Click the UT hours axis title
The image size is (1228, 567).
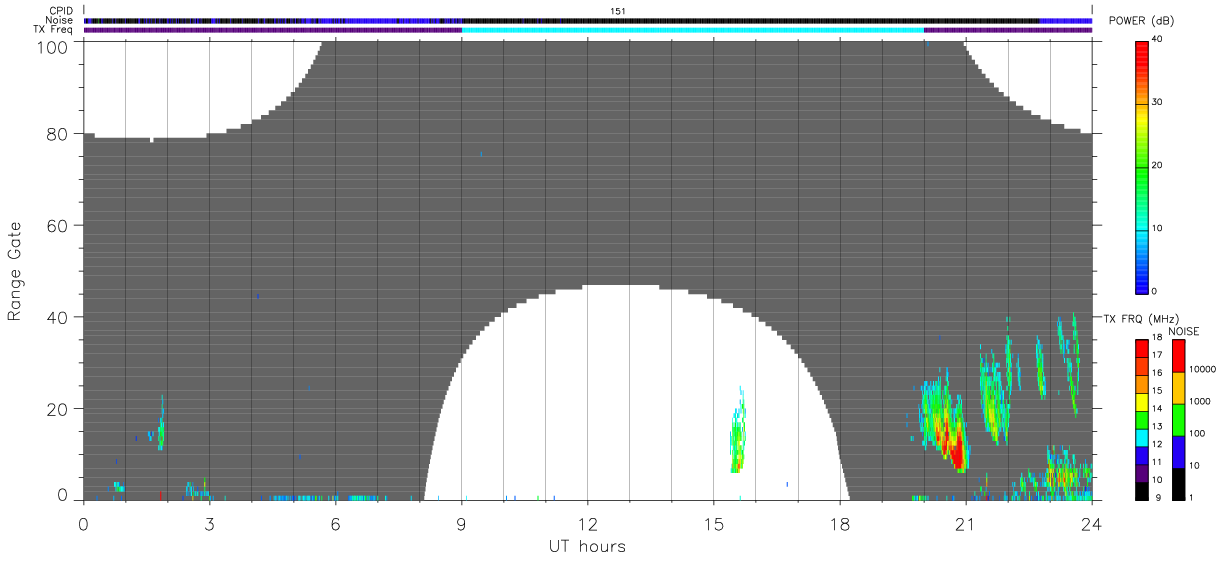pos(587,546)
